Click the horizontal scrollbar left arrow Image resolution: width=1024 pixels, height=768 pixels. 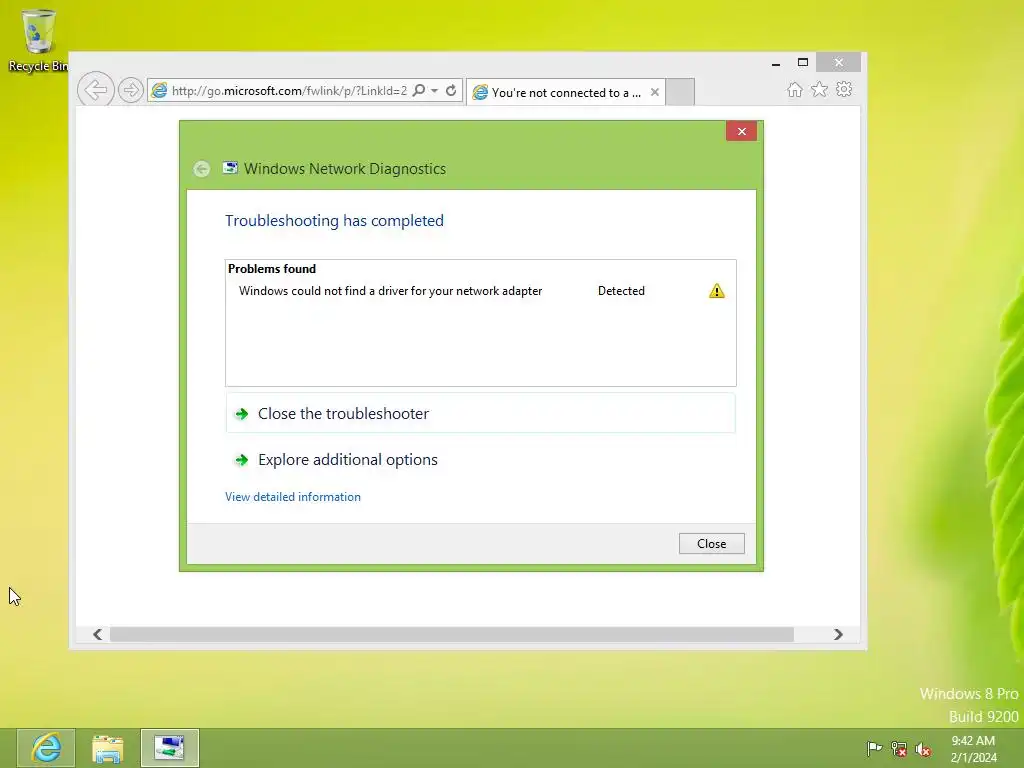(97, 634)
